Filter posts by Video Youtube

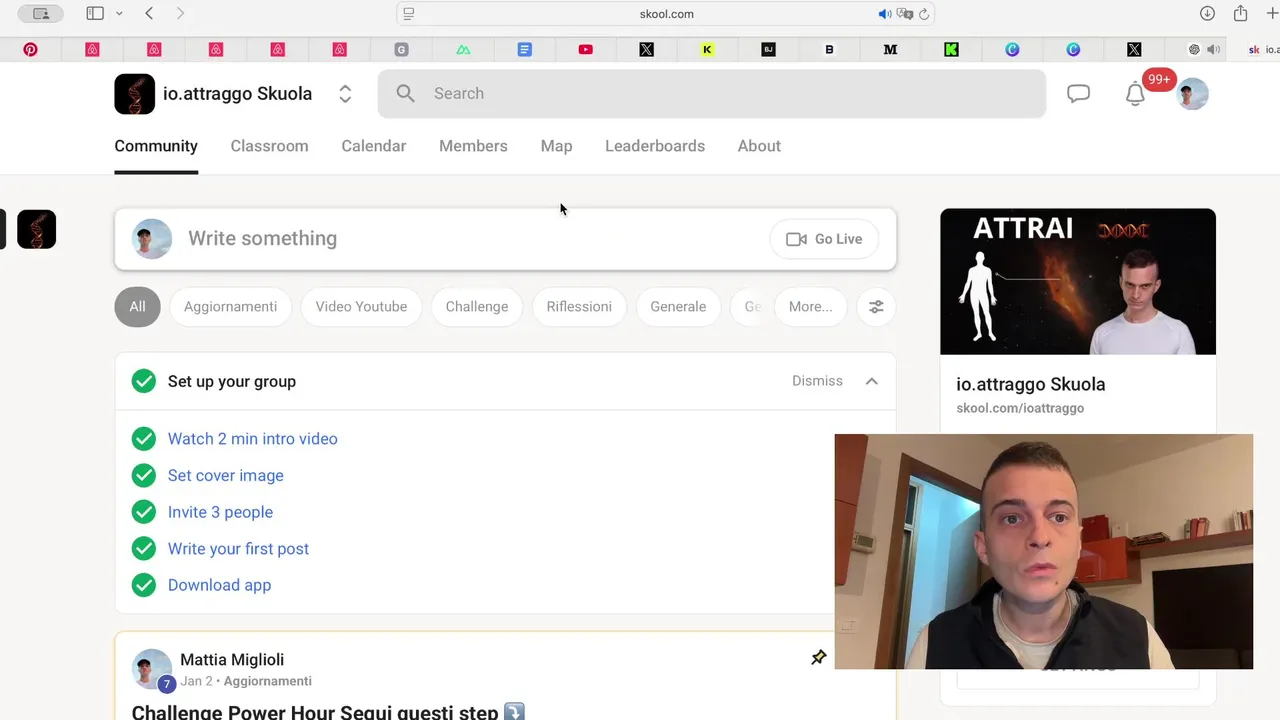point(361,307)
